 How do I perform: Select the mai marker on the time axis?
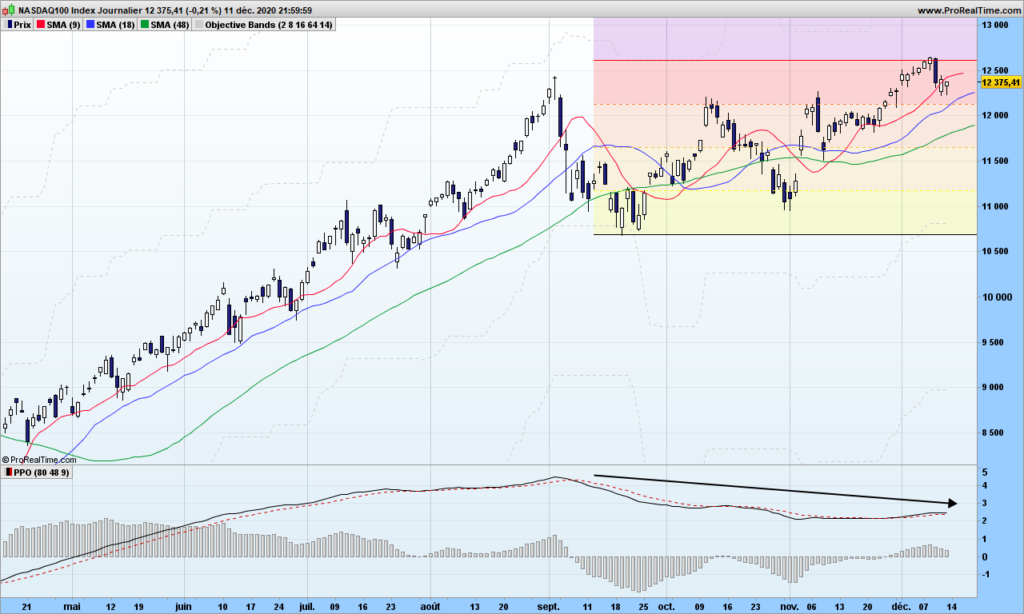[x=72, y=607]
